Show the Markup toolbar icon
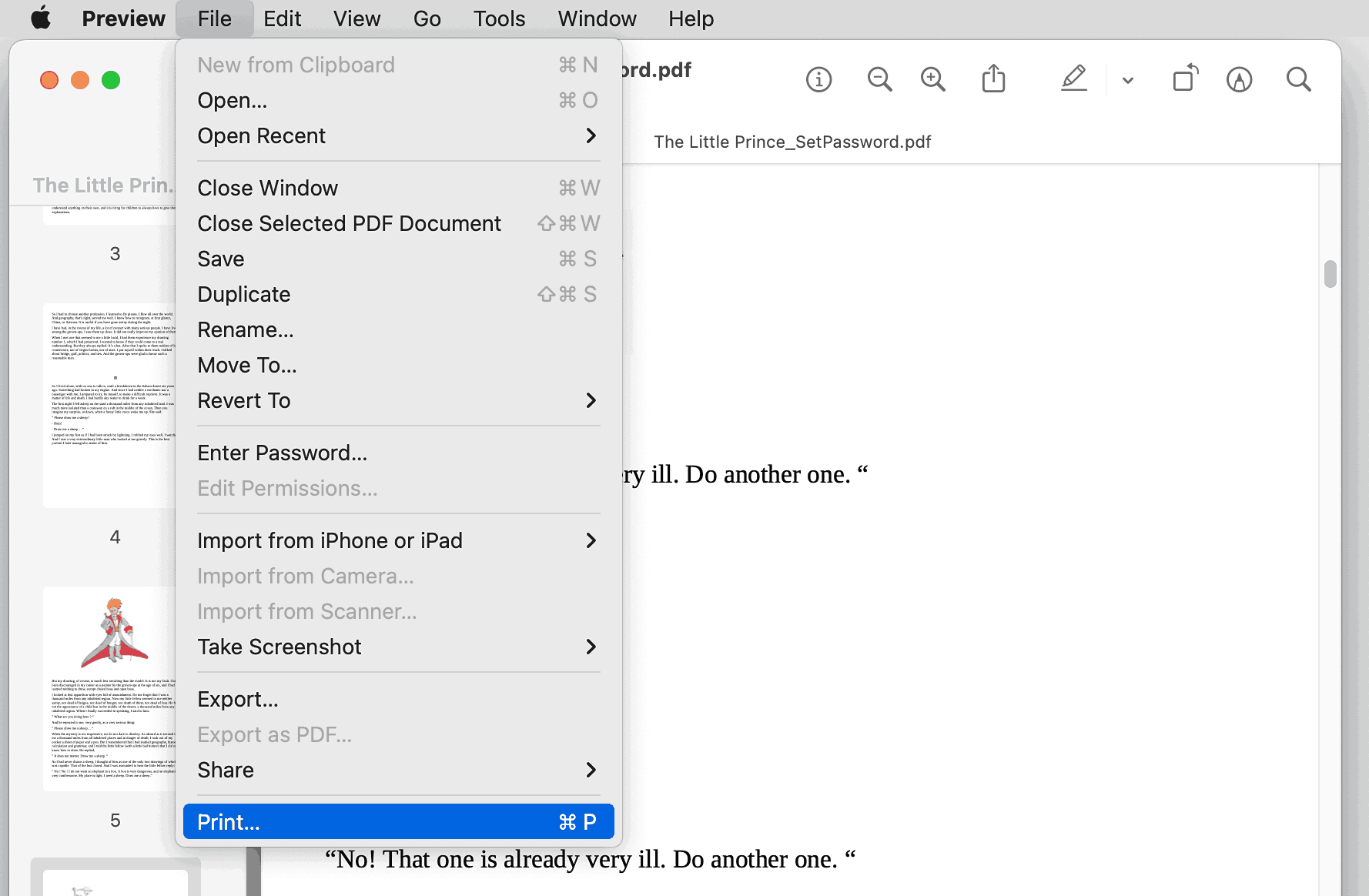 click(x=1239, y=79)
